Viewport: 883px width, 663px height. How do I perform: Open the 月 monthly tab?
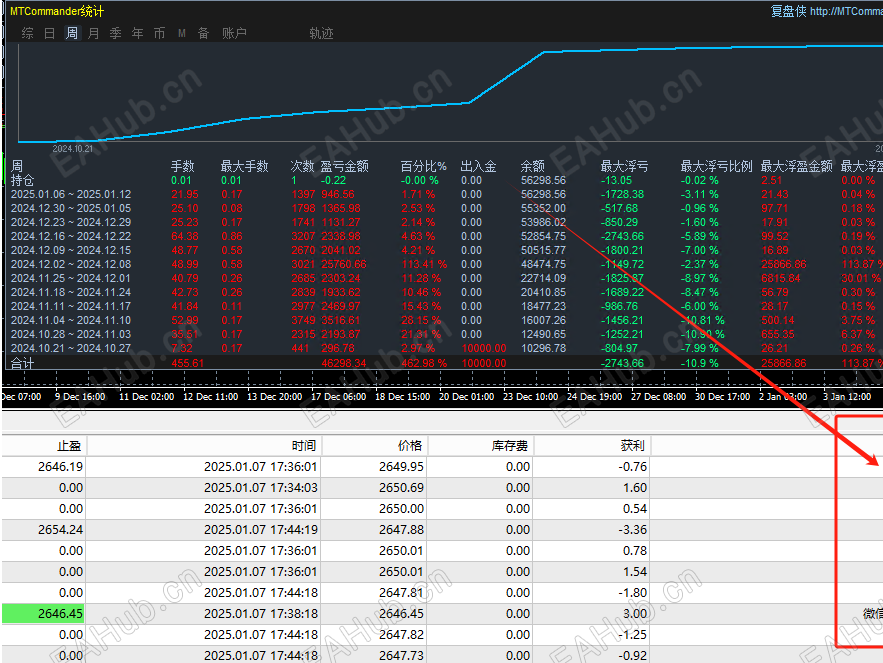click(x=93, y=33)
